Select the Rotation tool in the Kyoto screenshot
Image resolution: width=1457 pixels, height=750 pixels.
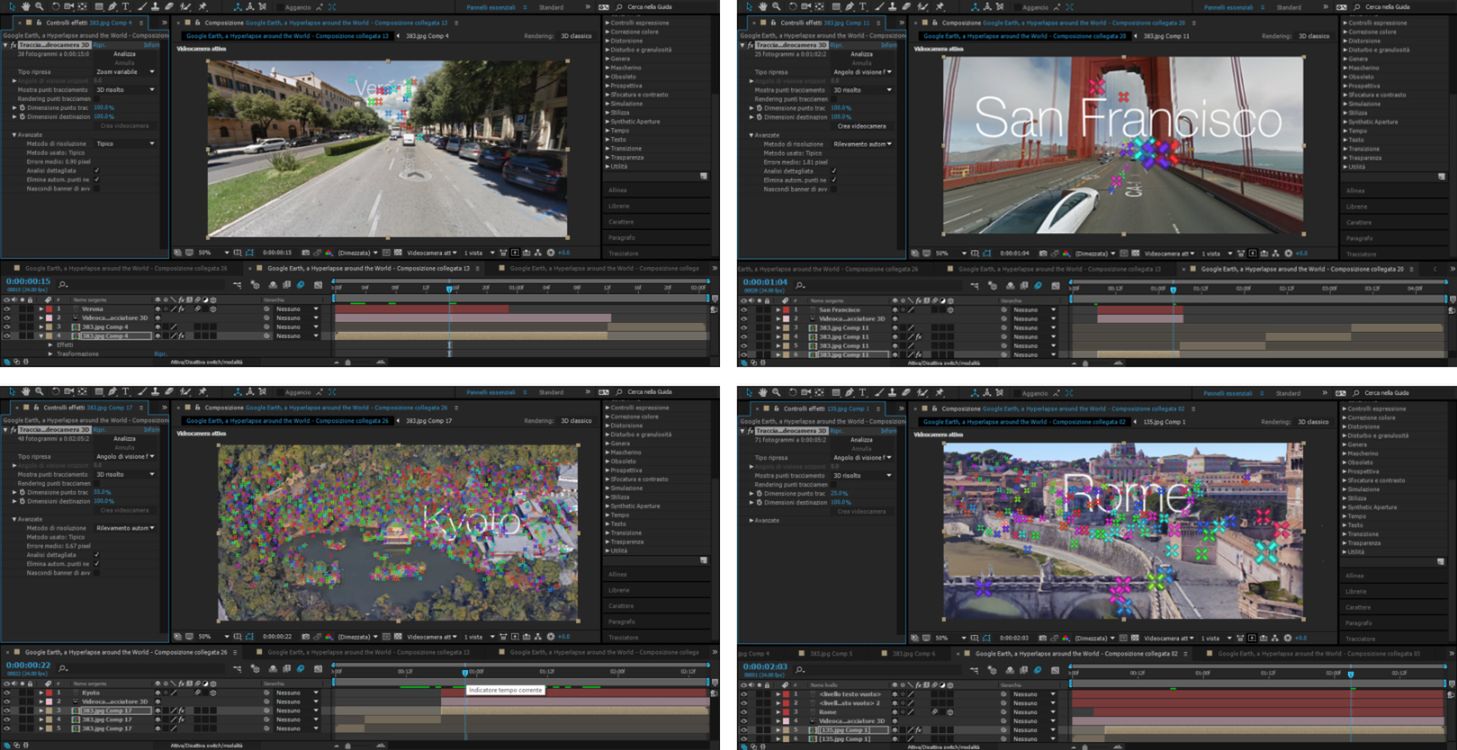pos(56,392)
